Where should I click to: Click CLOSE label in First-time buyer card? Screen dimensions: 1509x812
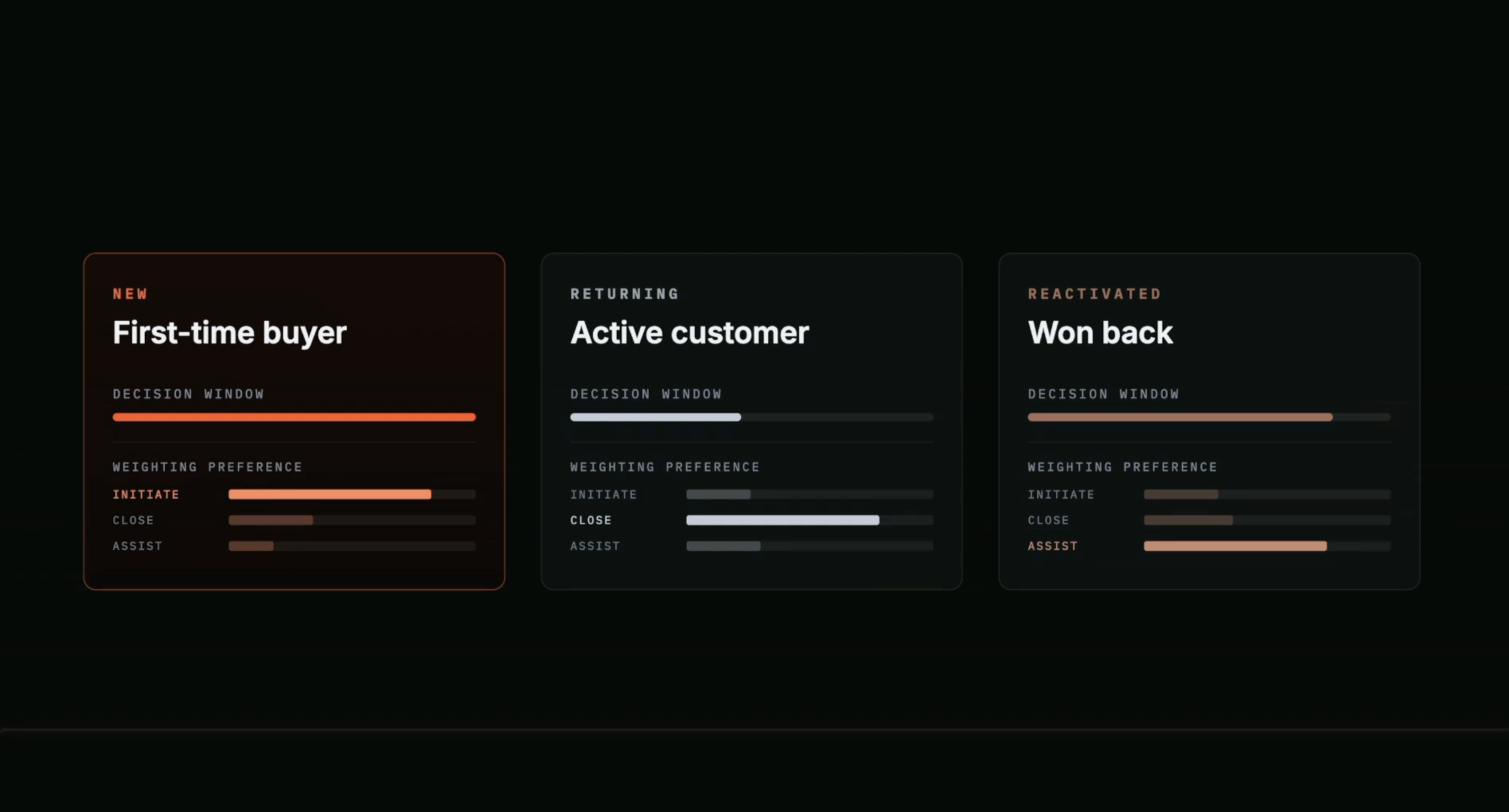click(x=133, y=520)
